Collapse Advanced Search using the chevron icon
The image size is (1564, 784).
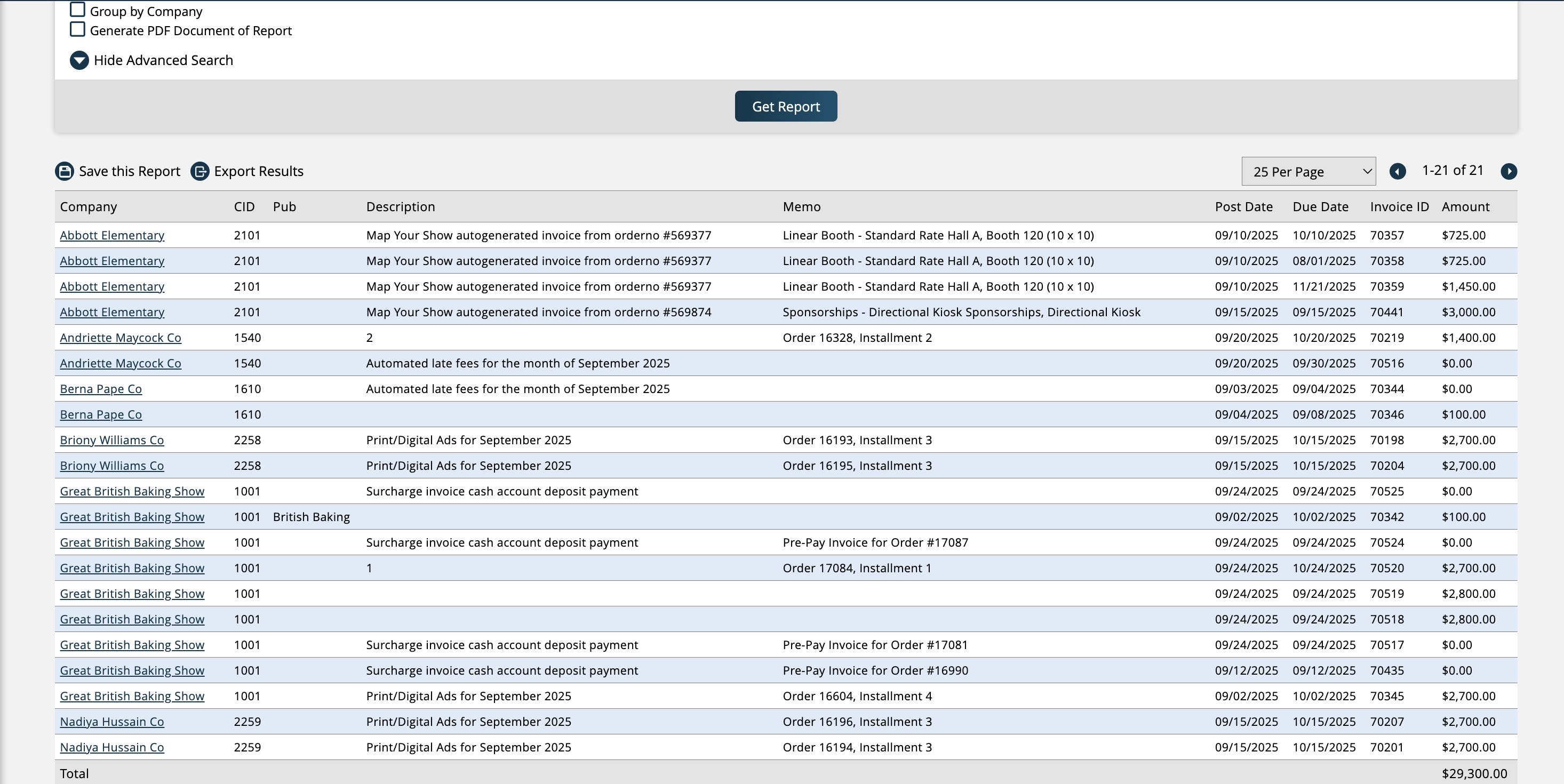point(79,60)
